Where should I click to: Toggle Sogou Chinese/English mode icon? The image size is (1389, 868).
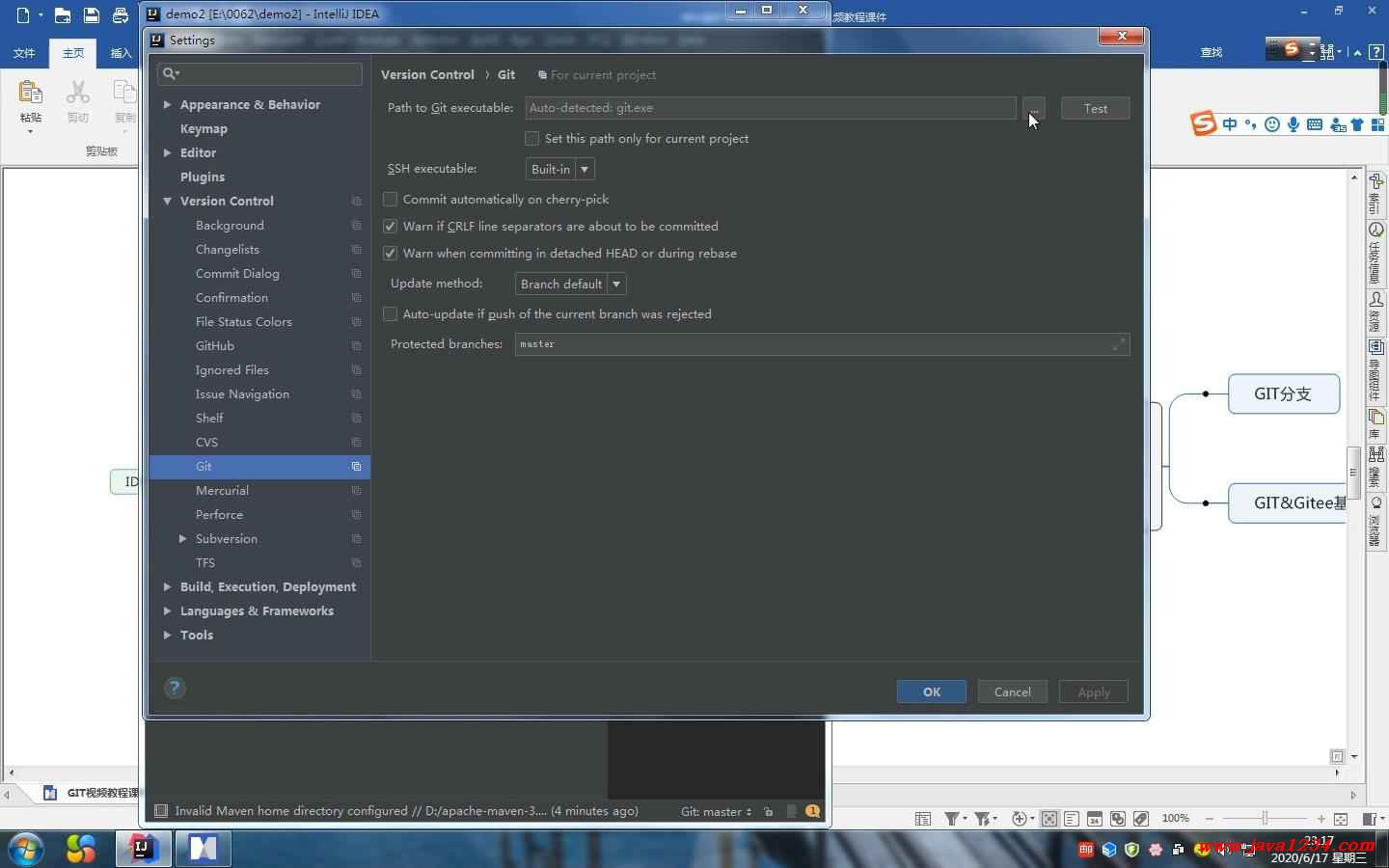tap(1230, 124)
